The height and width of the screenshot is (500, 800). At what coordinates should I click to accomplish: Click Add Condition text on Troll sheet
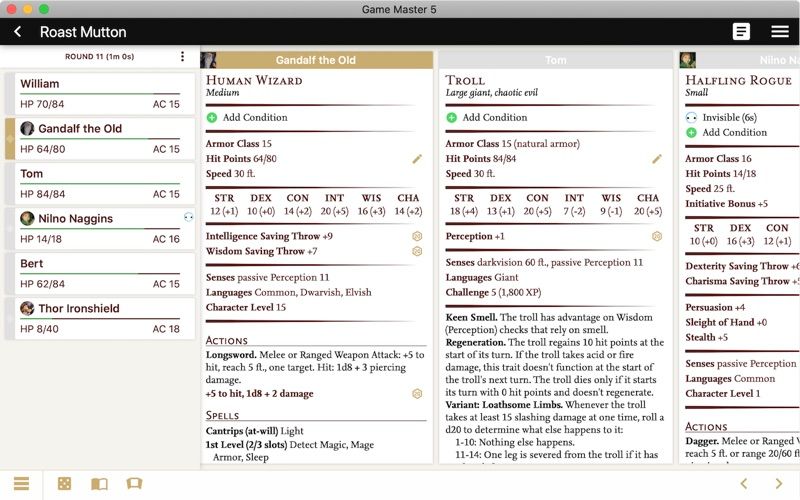tap(495, 117)
